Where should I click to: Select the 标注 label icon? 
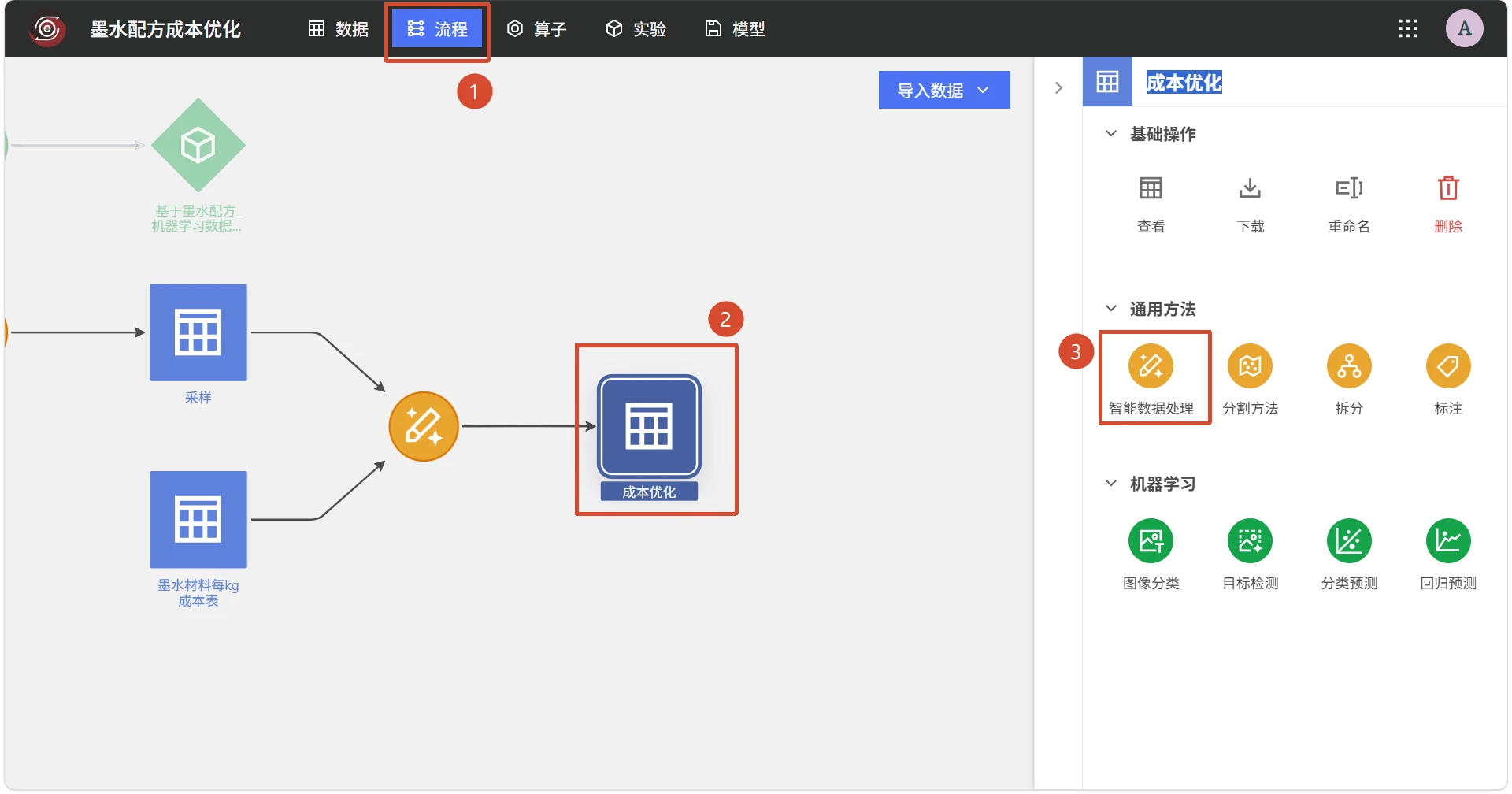[x=1448, y=366]
